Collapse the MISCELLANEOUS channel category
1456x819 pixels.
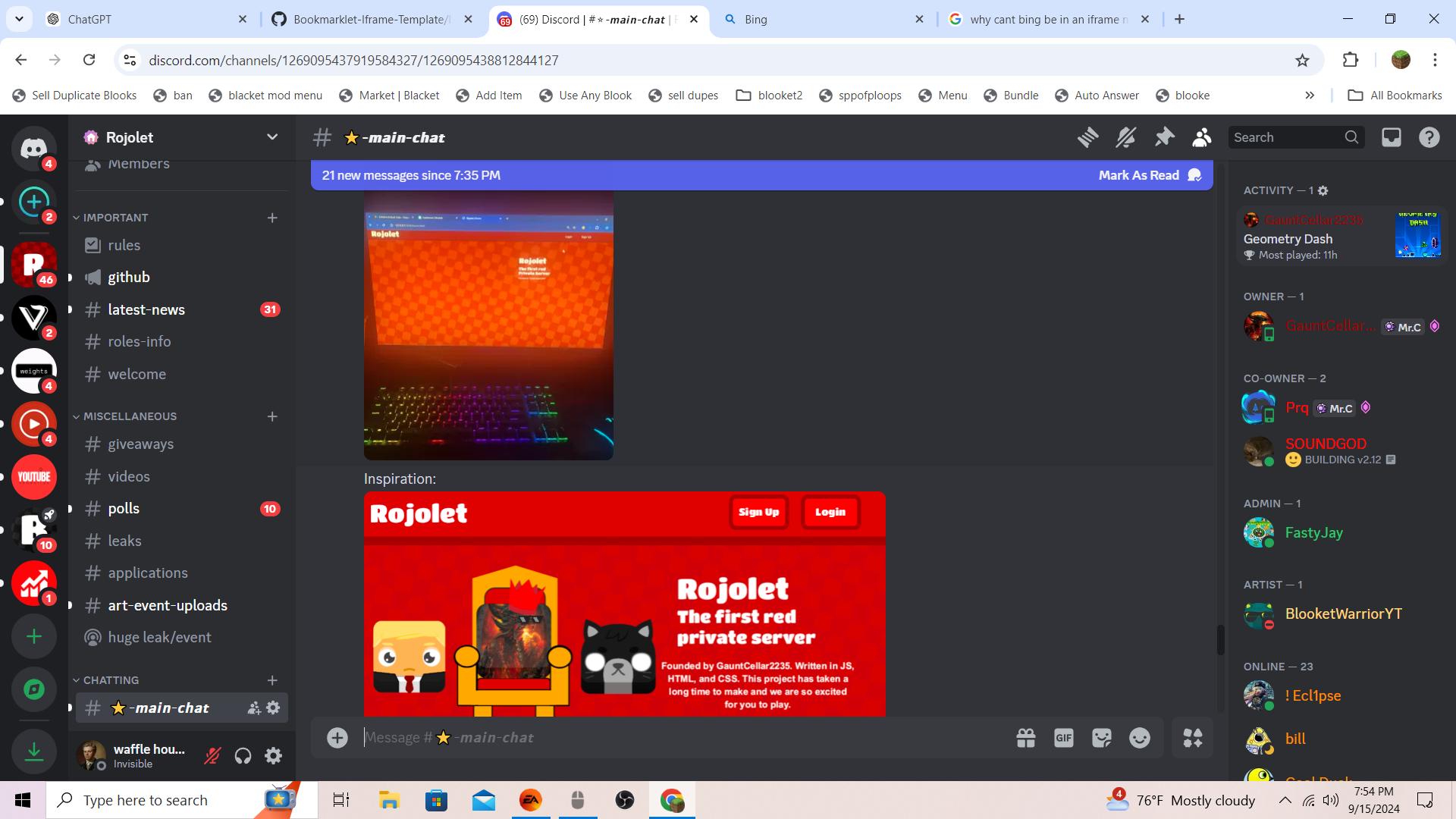coord(129,416)
